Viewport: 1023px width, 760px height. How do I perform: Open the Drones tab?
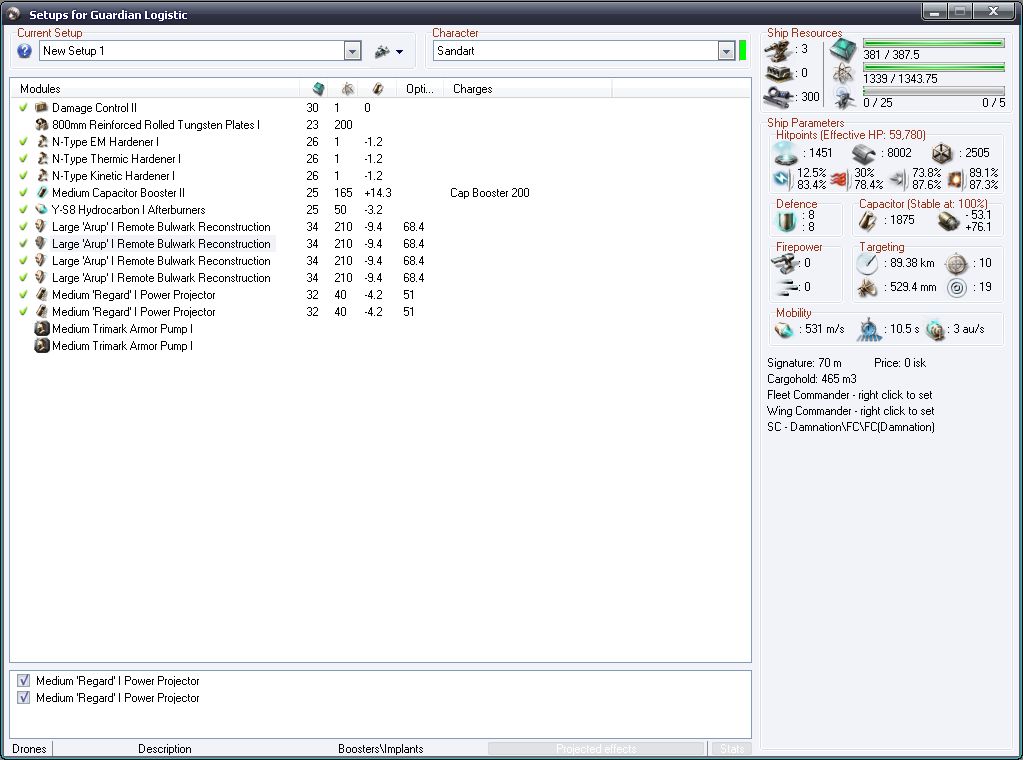pos(29,749)
